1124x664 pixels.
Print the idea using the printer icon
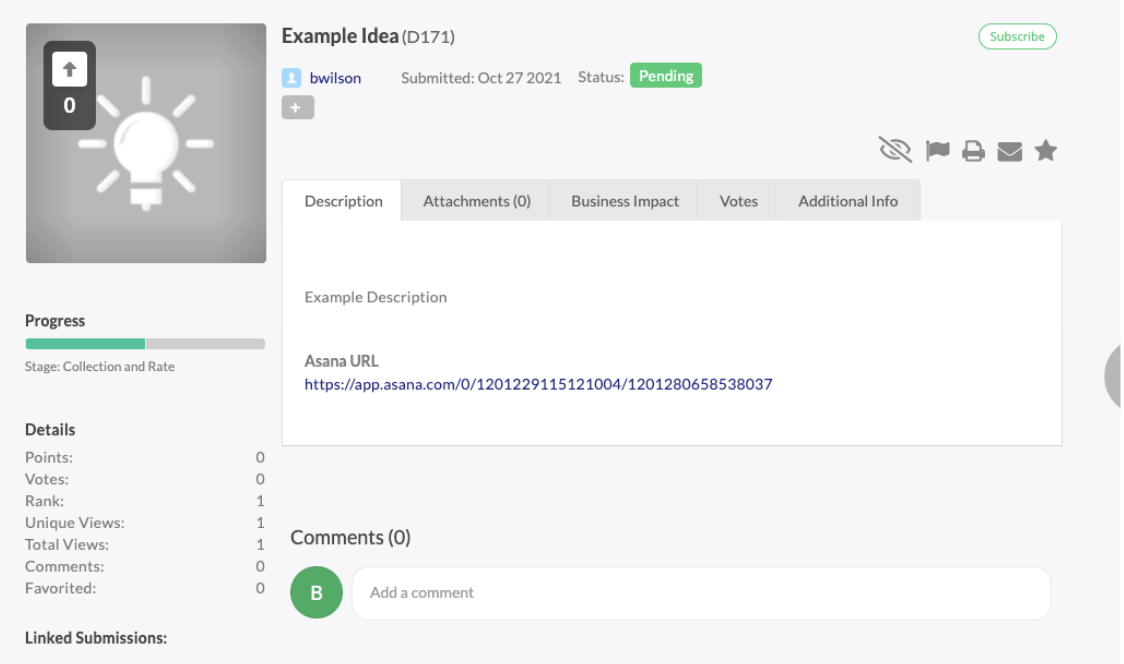(973, 151)
